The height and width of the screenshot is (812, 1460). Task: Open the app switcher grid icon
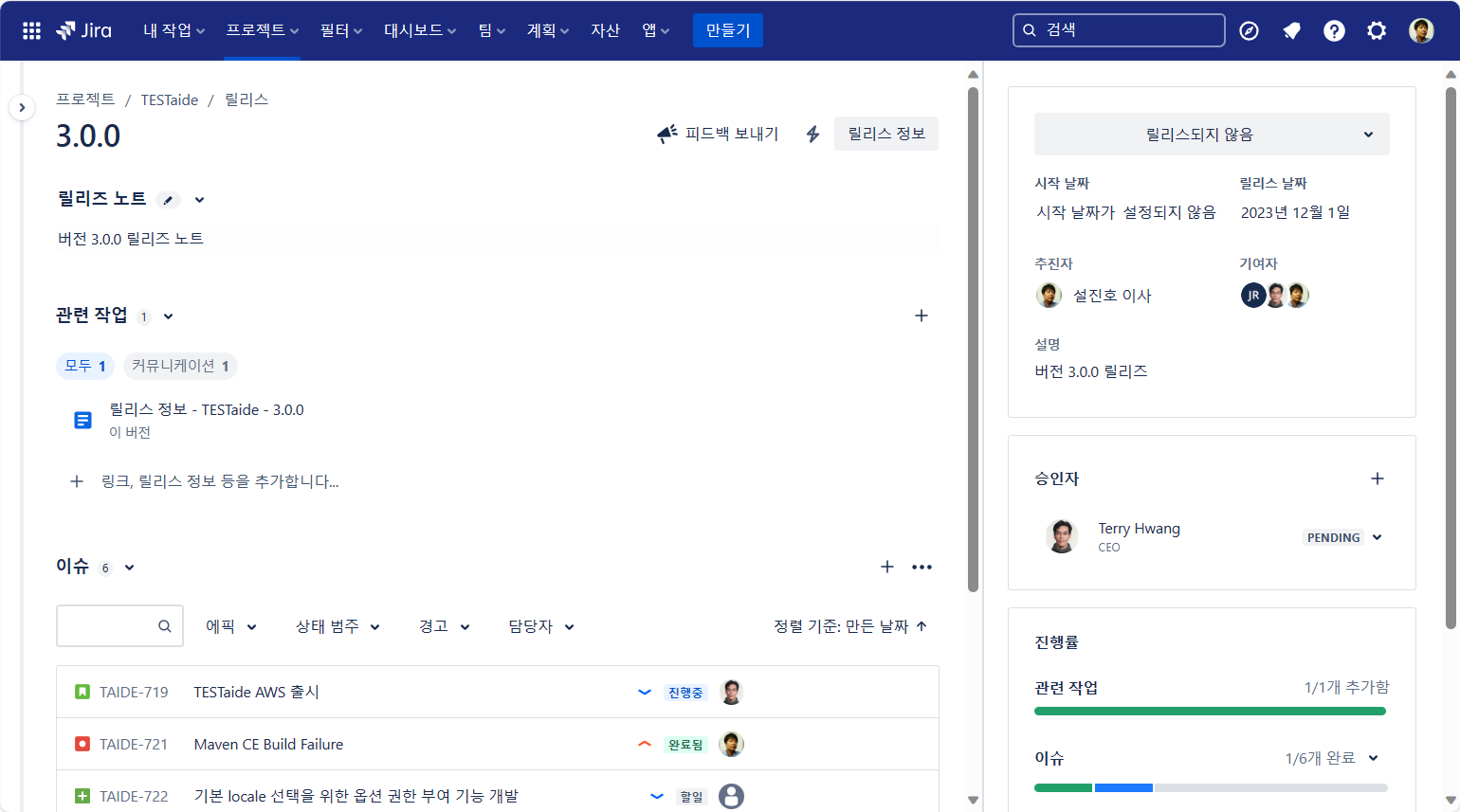[31, 30]
